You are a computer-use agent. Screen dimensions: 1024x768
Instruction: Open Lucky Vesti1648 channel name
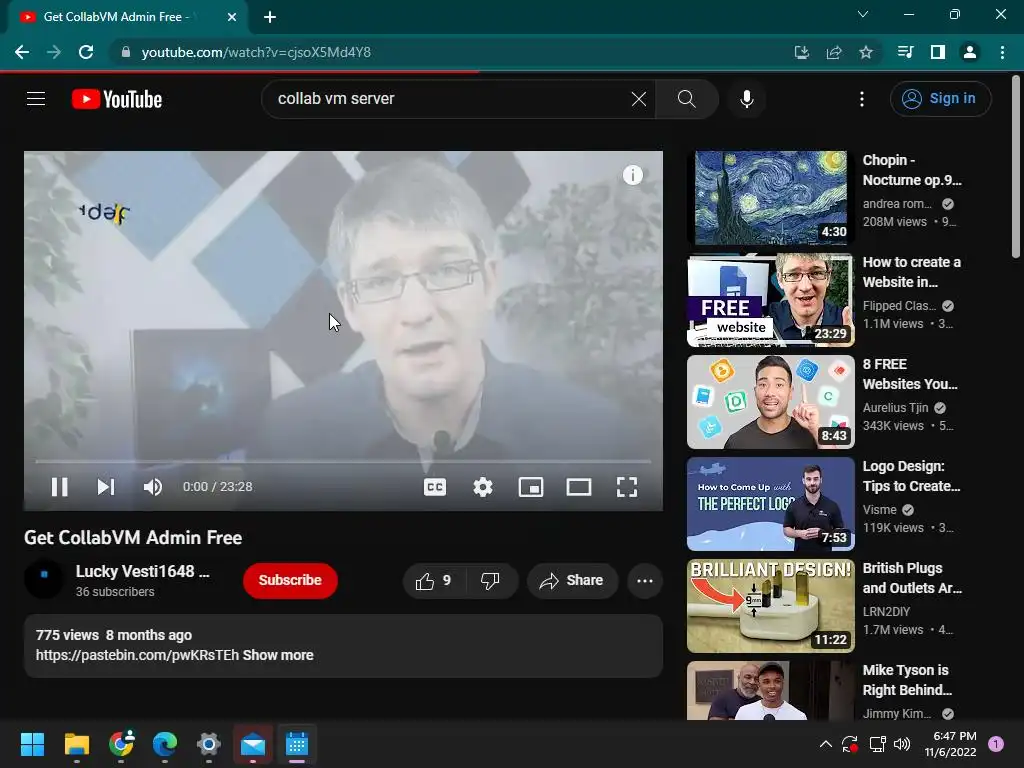pos(142,571)
